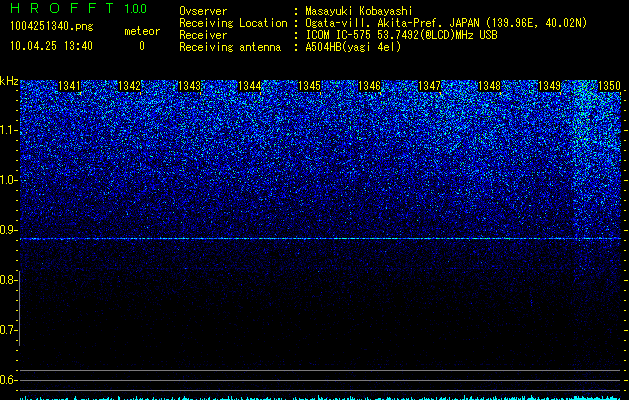The height and width of the screenshot is (400, 629).
Task: Click the Receiver field label
Action: click(x=203, y=35)
